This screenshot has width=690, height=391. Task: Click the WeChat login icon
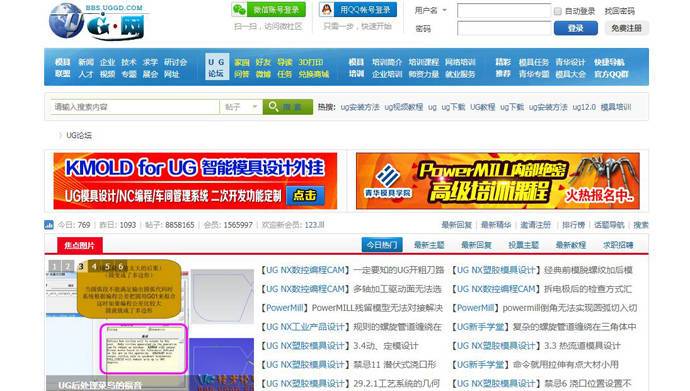pyautogui.click(x=239, y=9)
